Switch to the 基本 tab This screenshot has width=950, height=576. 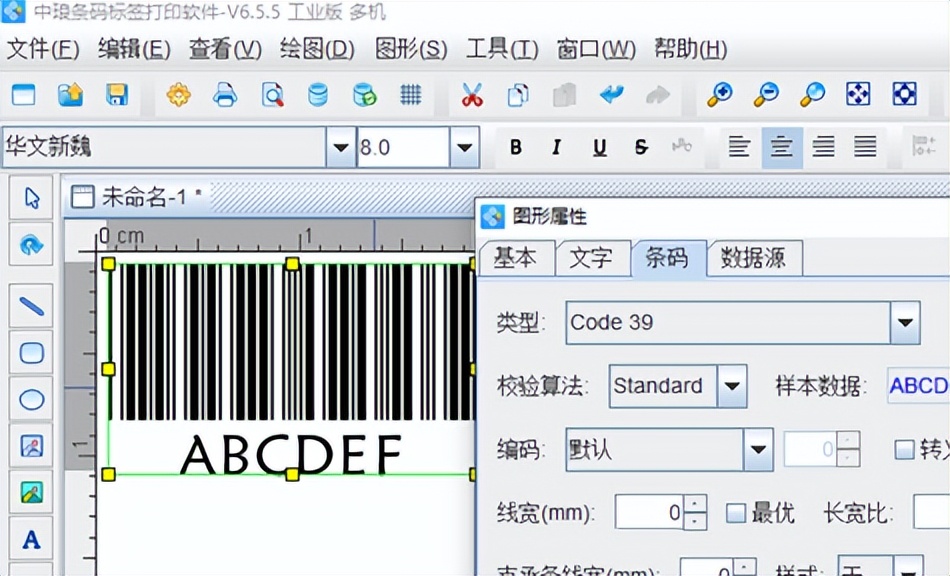tap(516, 258)
